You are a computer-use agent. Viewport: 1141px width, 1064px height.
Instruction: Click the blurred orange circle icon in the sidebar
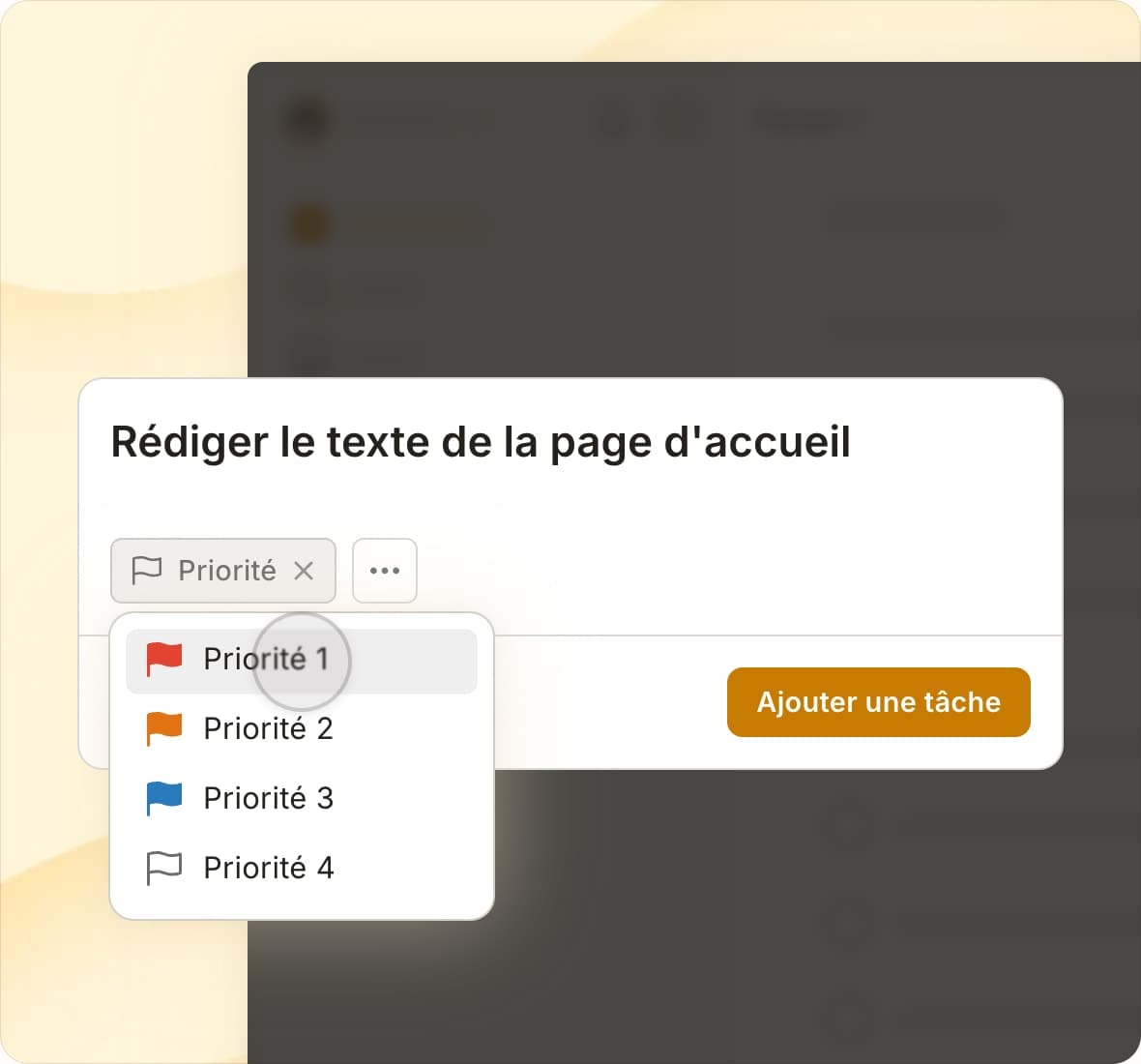coord(309,224)
